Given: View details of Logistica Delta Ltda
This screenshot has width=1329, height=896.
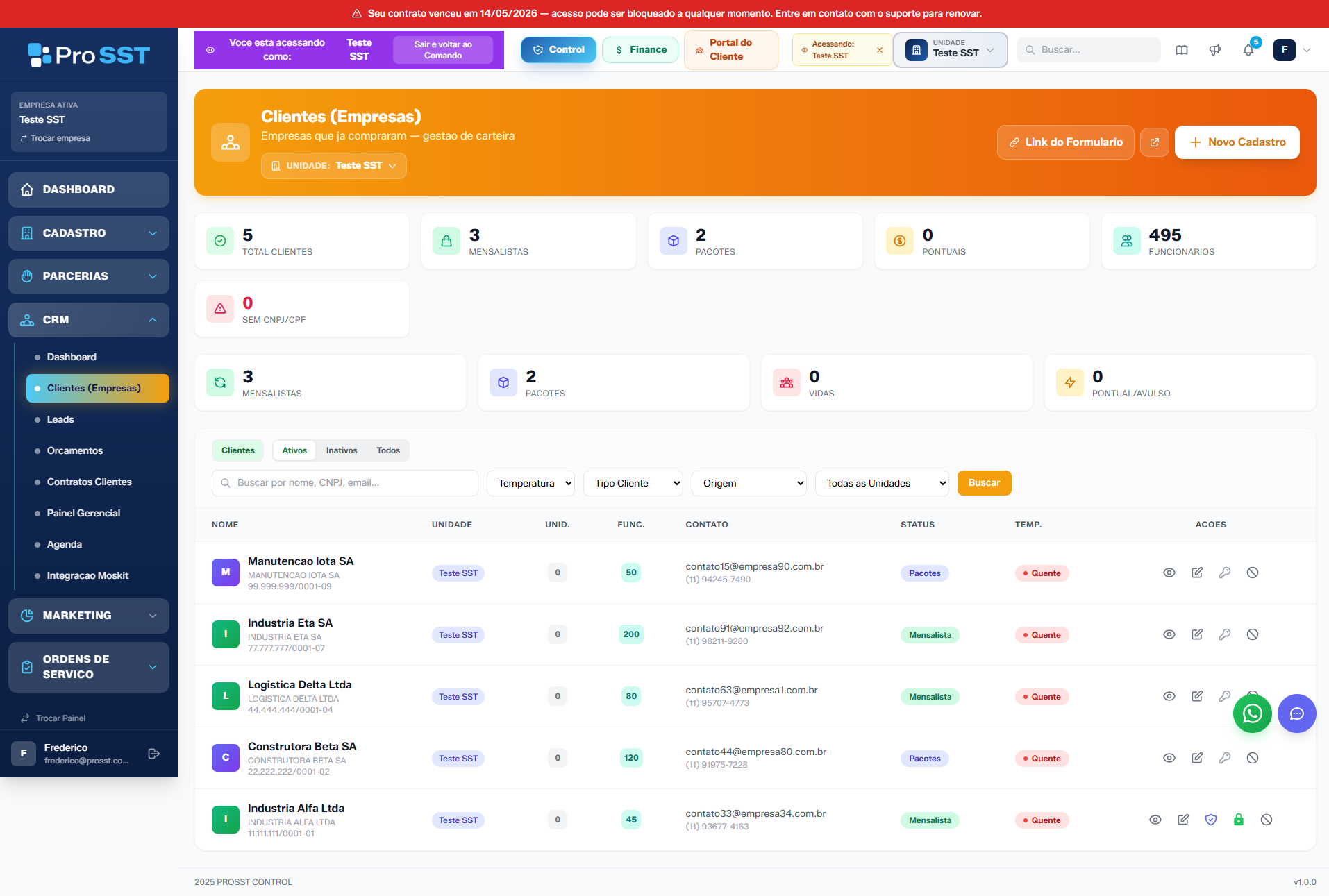Looking at the screenshot, I should tap(1169, 696).
